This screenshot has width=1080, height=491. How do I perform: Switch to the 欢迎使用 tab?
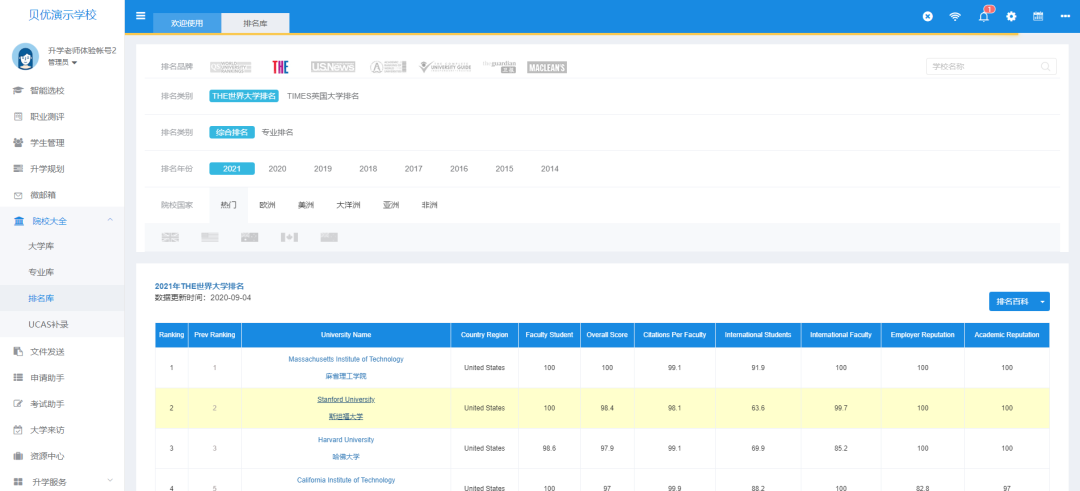[x=187, y=23]
